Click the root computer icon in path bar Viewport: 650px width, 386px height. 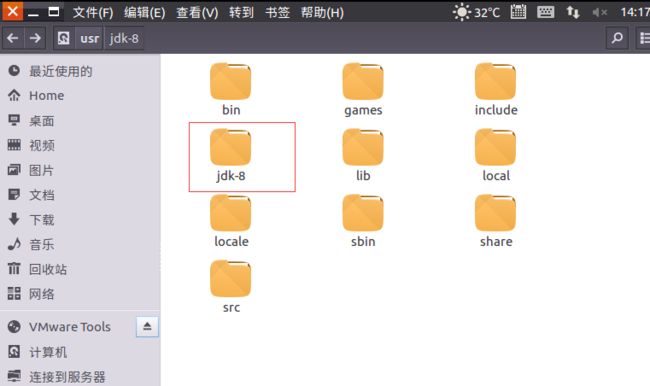click(63, 38)
